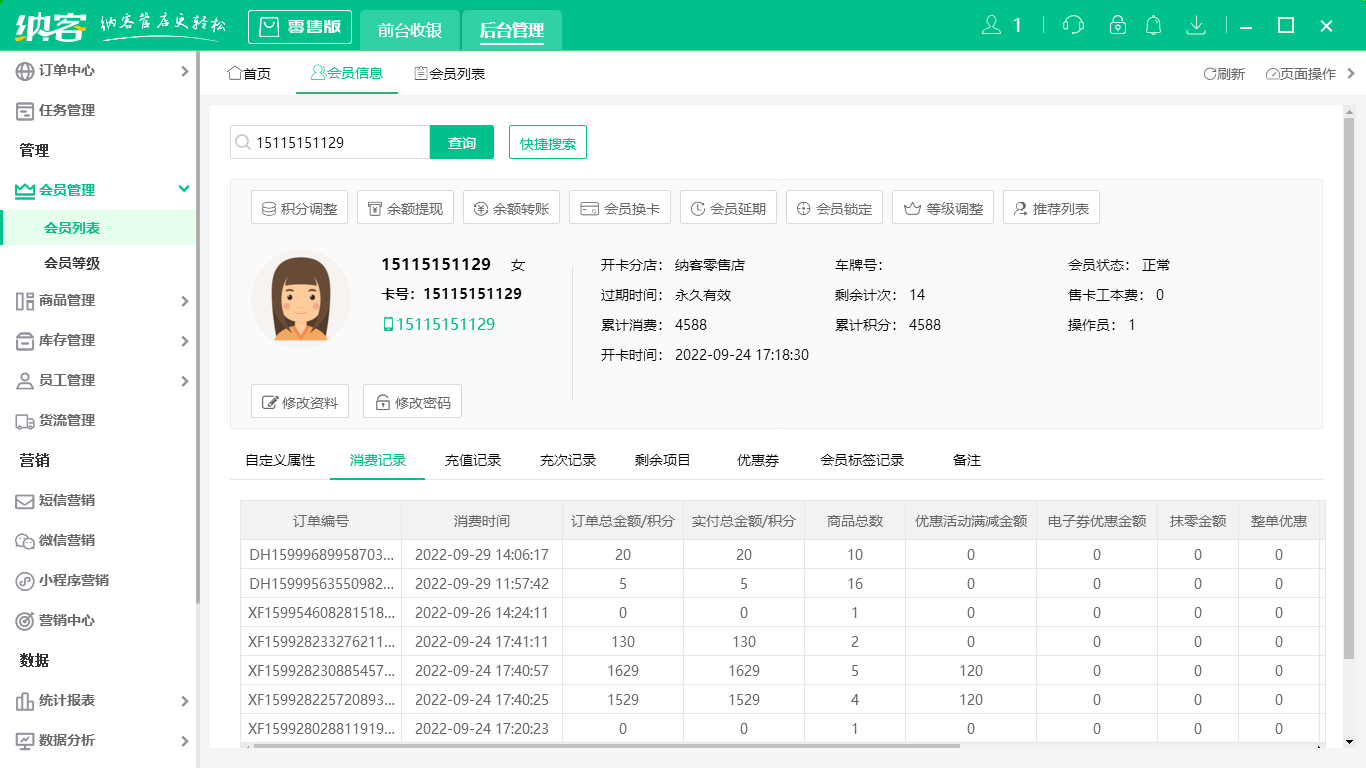Click the headset customer service icon
Viewport: 1366px width, 768px height.
pos(1073,25)
